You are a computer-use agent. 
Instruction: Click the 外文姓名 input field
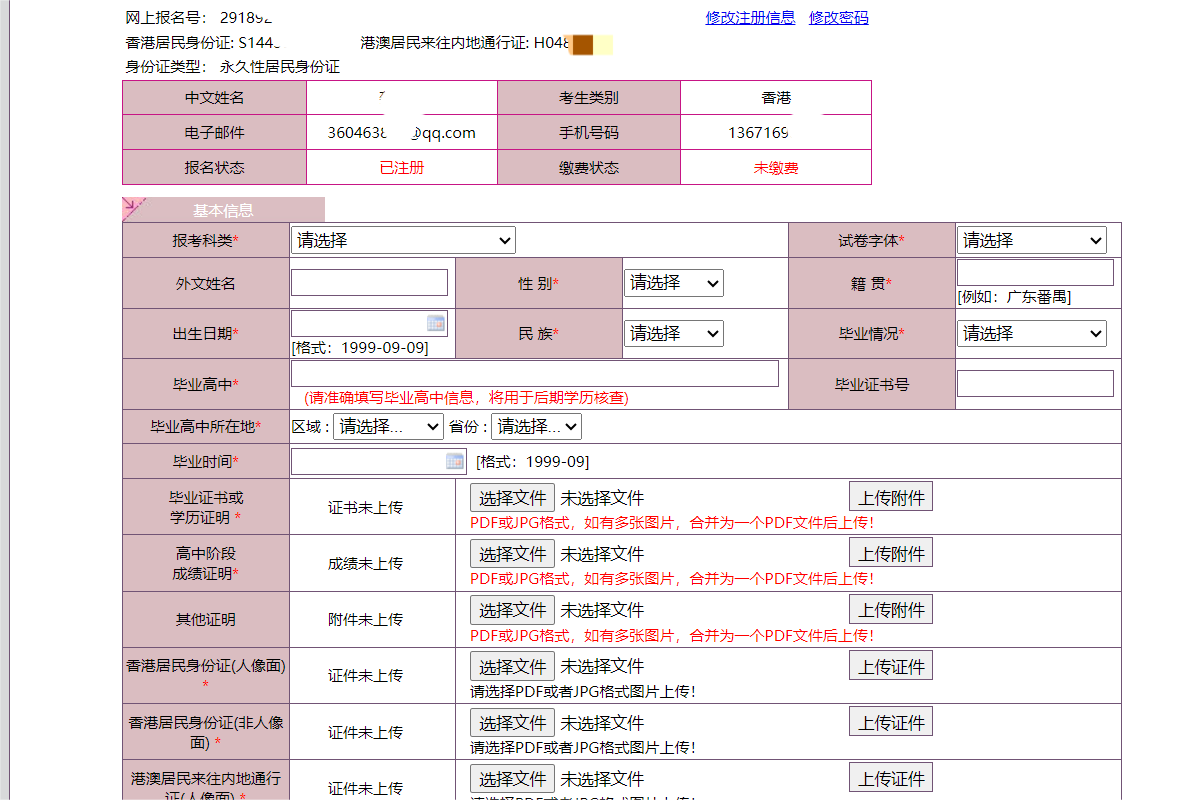click(369, 283)
